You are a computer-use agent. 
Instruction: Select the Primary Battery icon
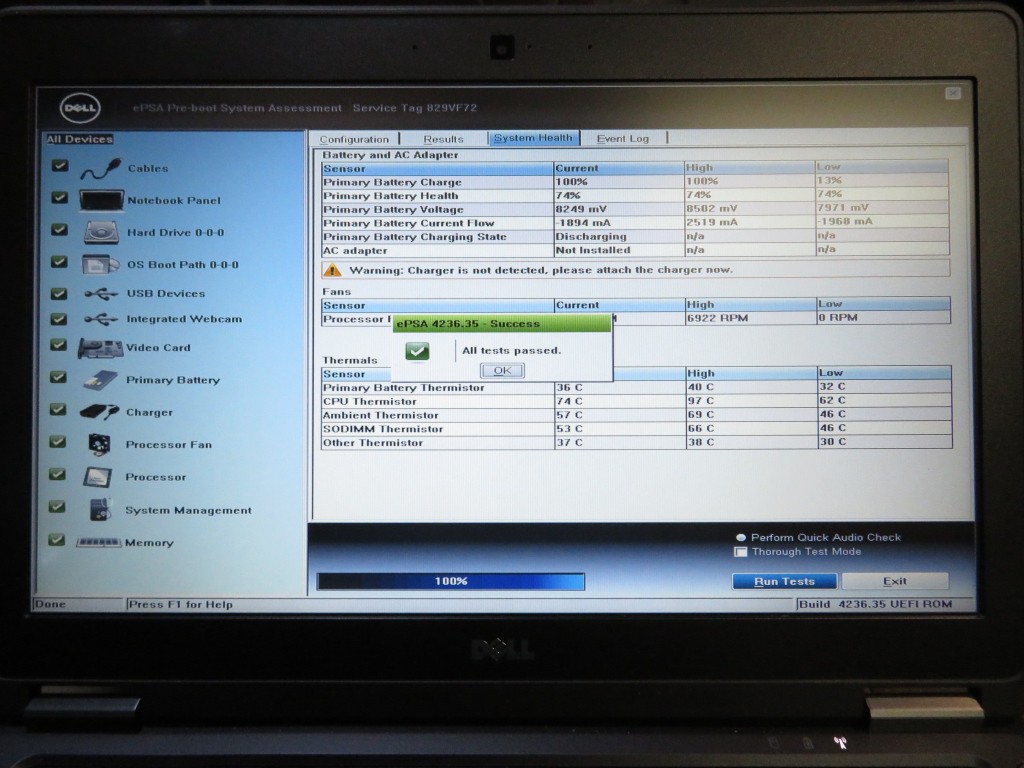point(101,380)
